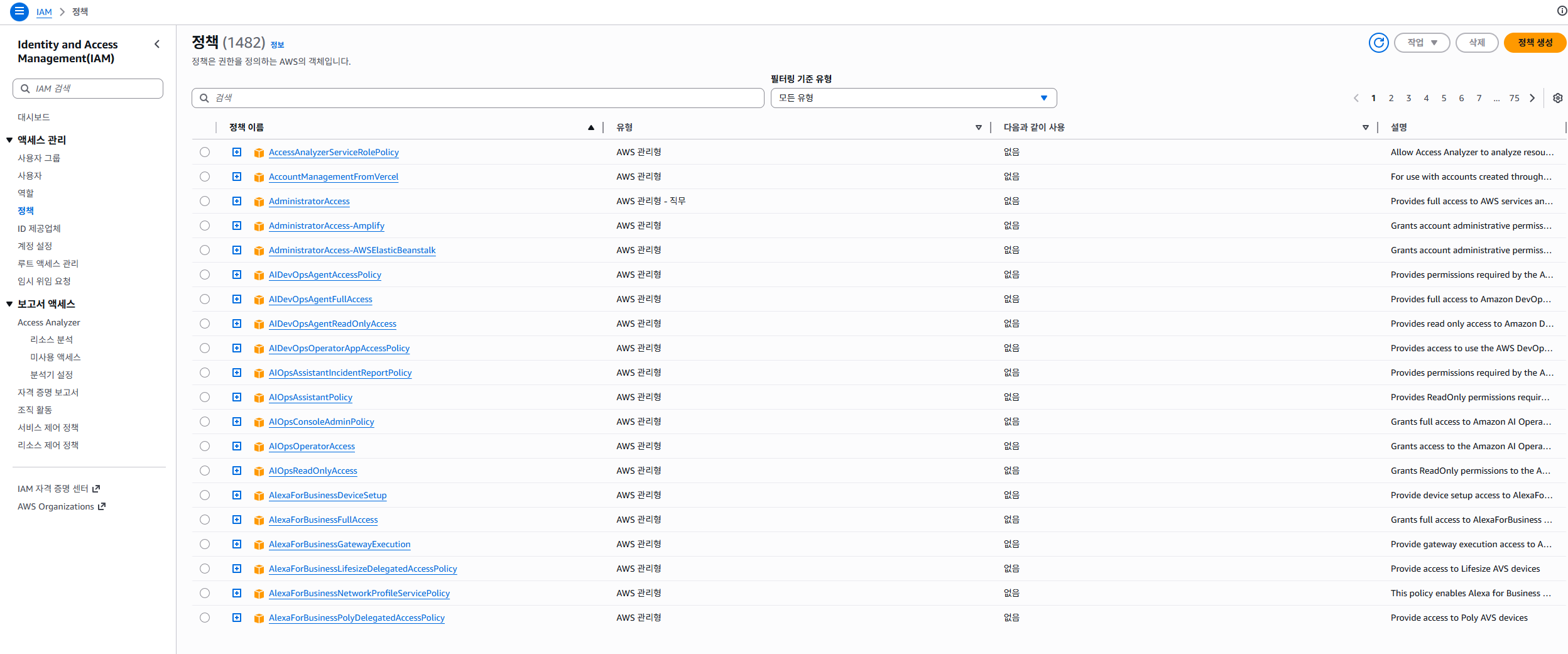Click policy cube icon beside AIOpsOperatorAccess
The image size is (1568, 654).
tap(259, 447)
